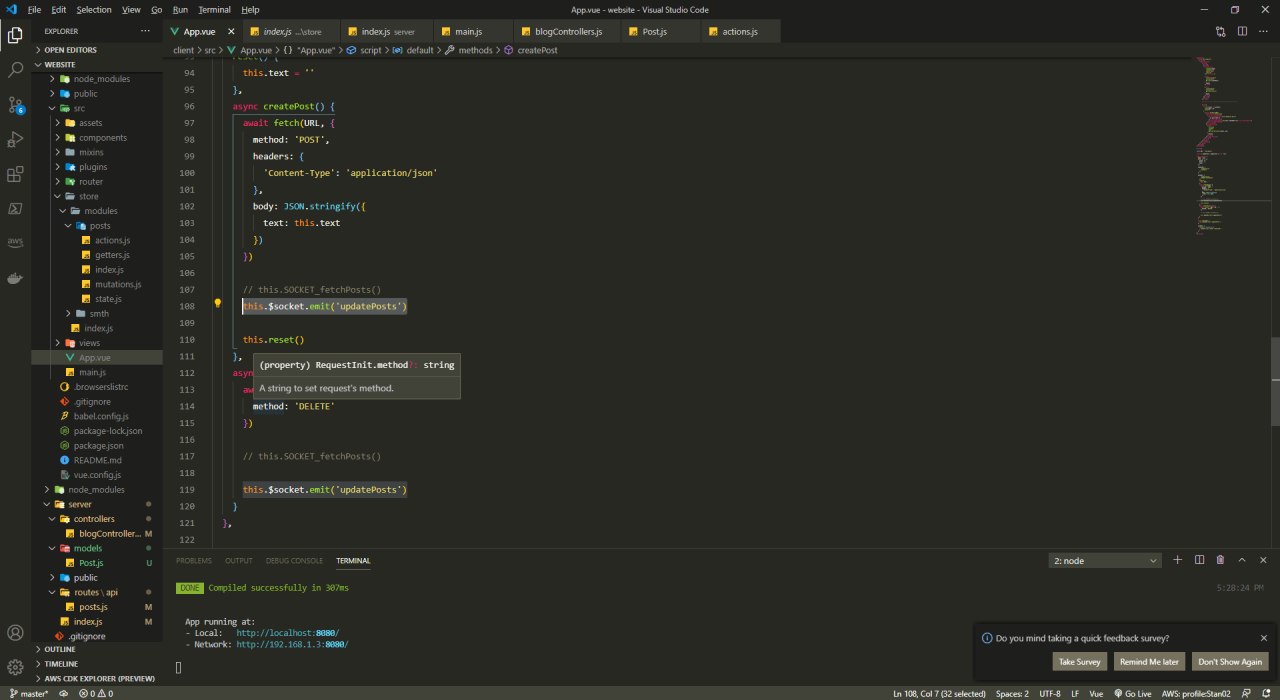
Task: Open the Run and Debug view
Action: (15, 139)
